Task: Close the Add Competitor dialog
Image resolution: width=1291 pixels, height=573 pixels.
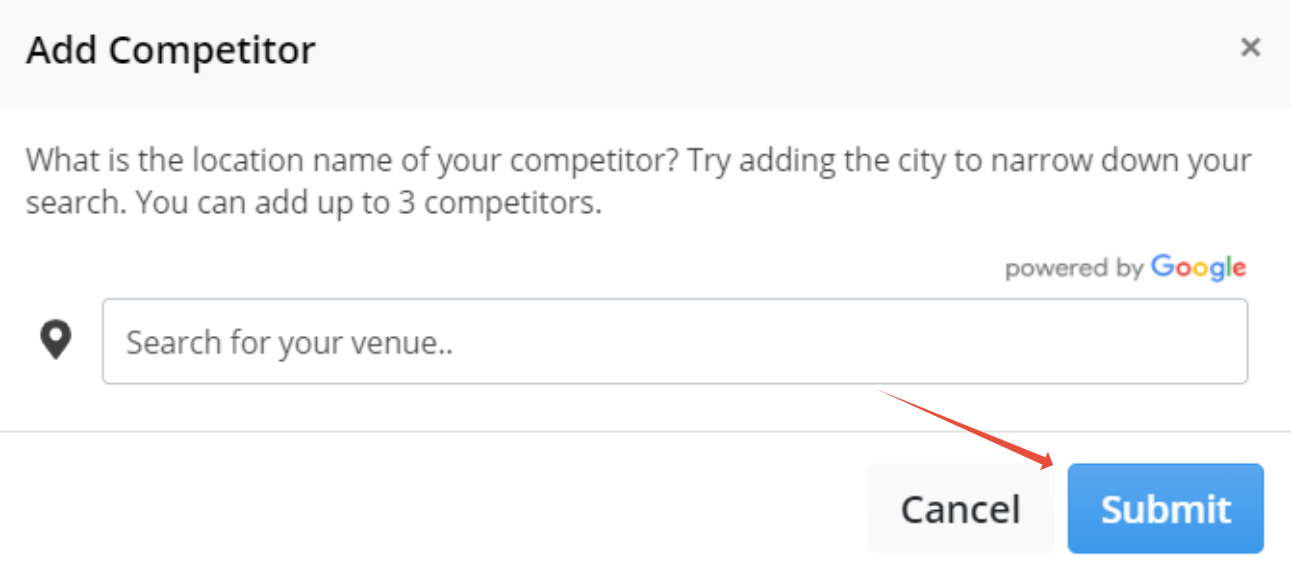Action: [1249, 47]
